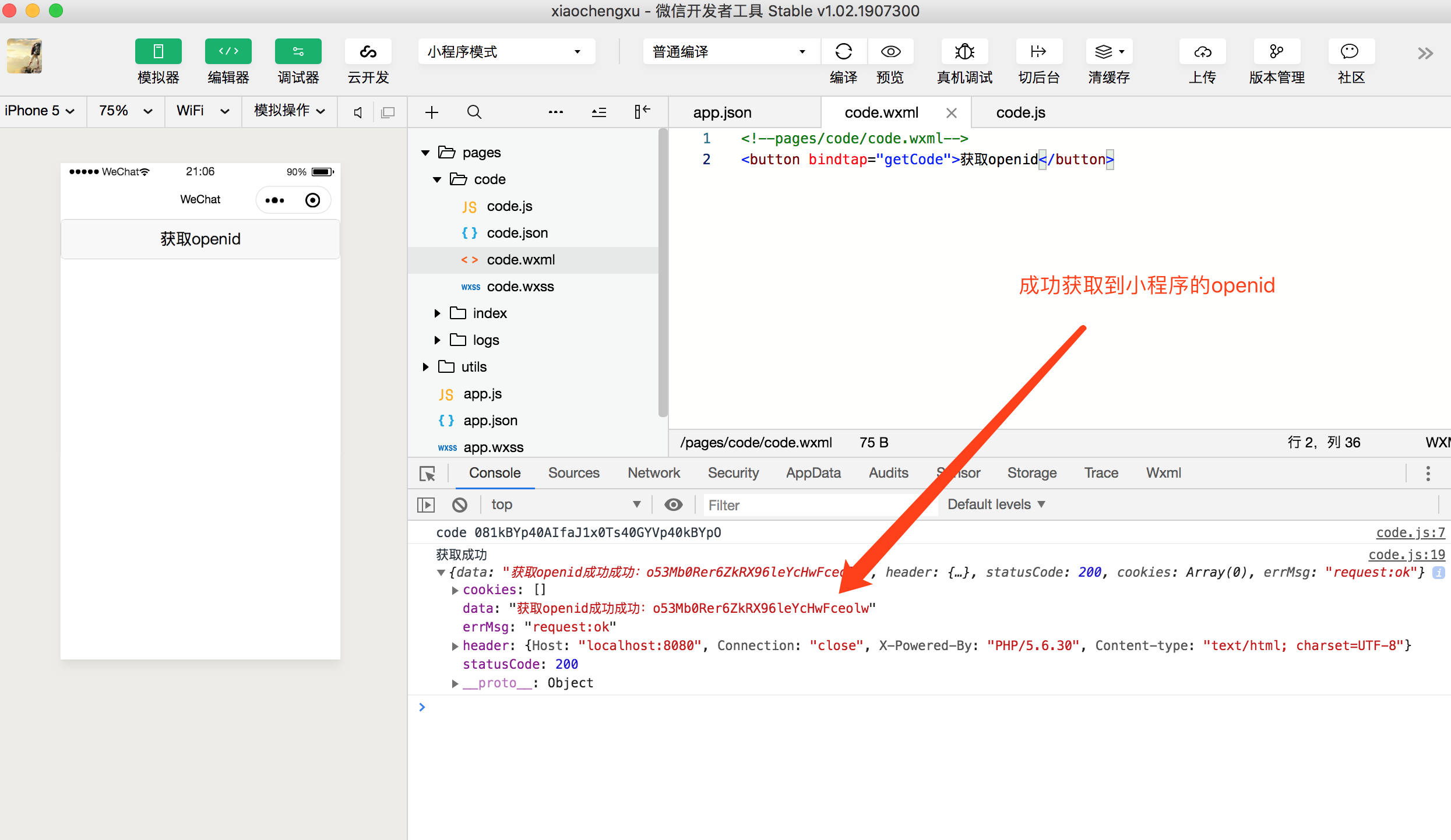
Task: Switch to the Network tab
Action: tap(653, 473)
